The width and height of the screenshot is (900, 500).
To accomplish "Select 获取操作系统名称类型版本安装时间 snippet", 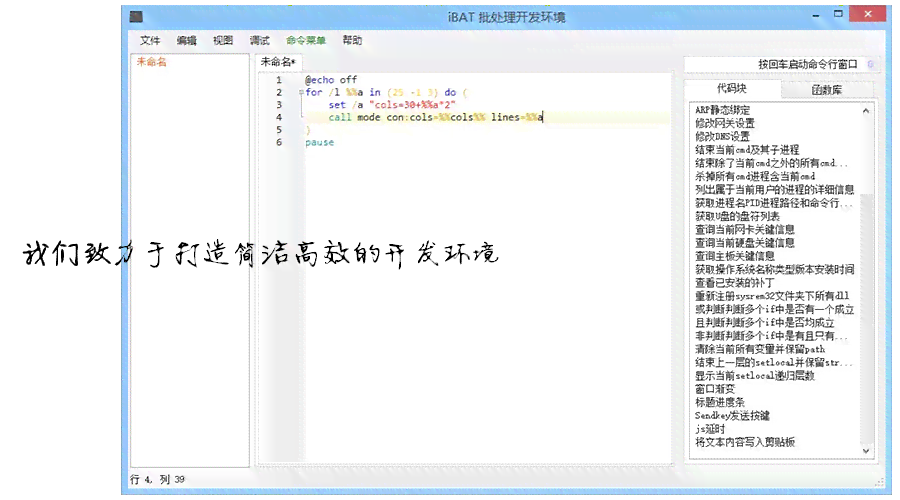I will pyautogui.click(x=774, y=269).
